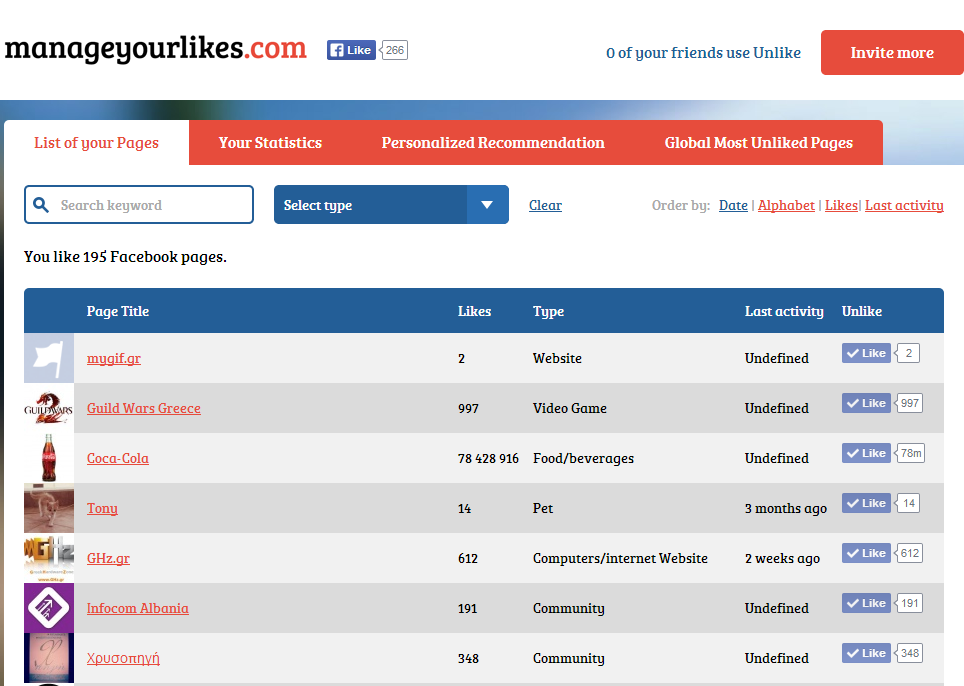
Task: Click the manageyourlikes.com logo
Action: pos(156,49)
